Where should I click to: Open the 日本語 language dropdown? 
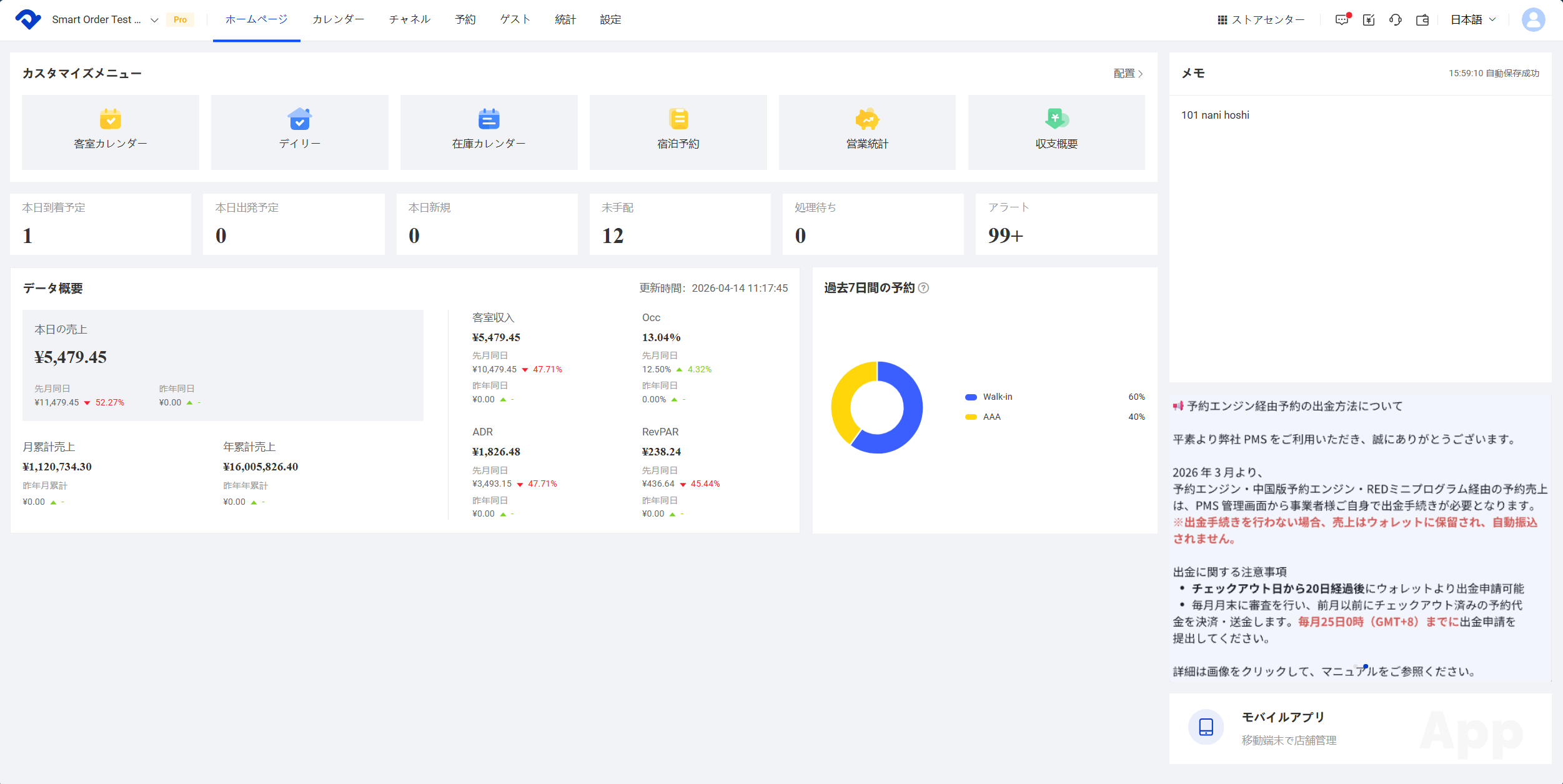coord(1472,19)
